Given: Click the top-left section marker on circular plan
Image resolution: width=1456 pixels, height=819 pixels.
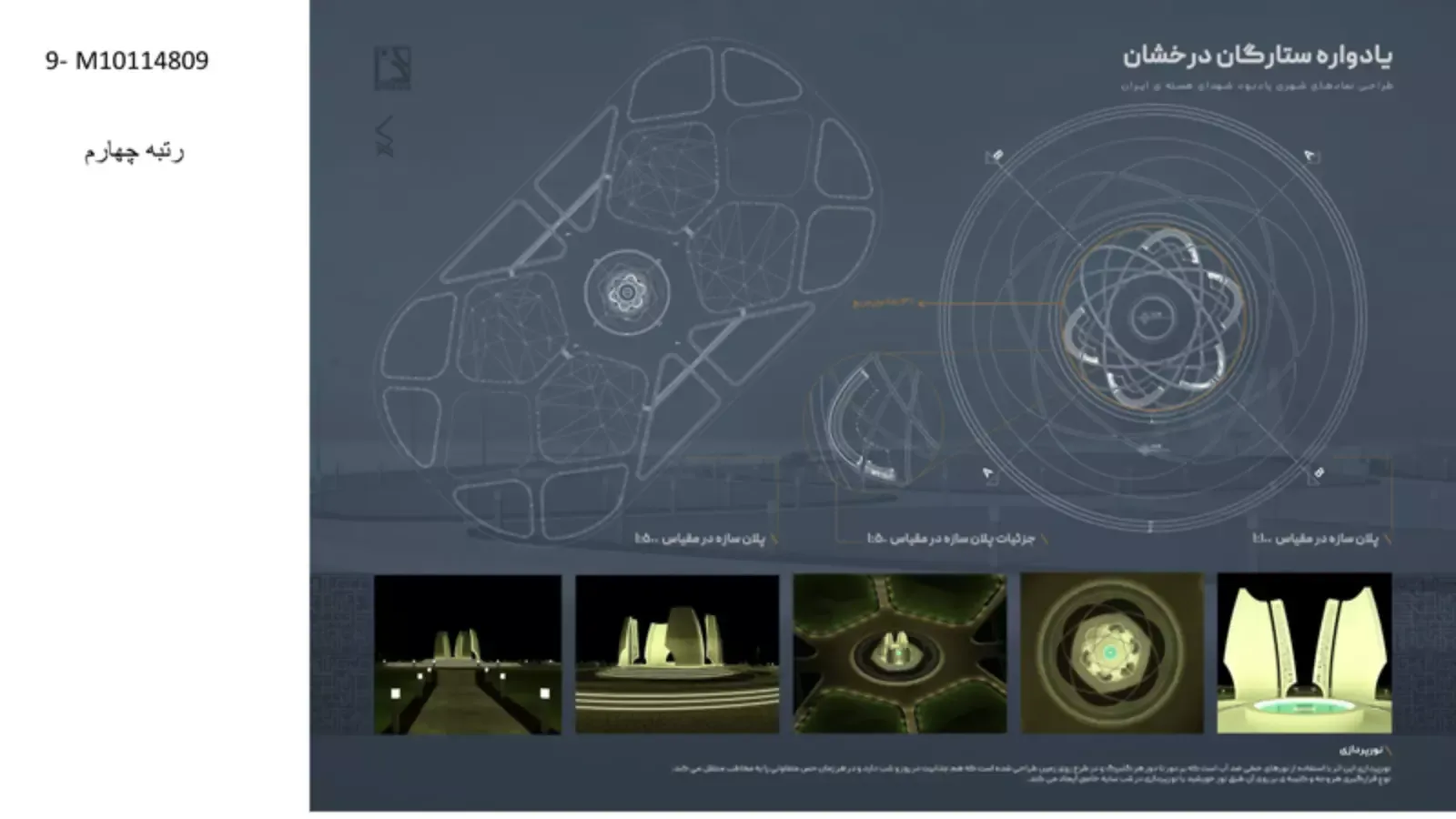Looking at the screenshot, I should [996, 157].
